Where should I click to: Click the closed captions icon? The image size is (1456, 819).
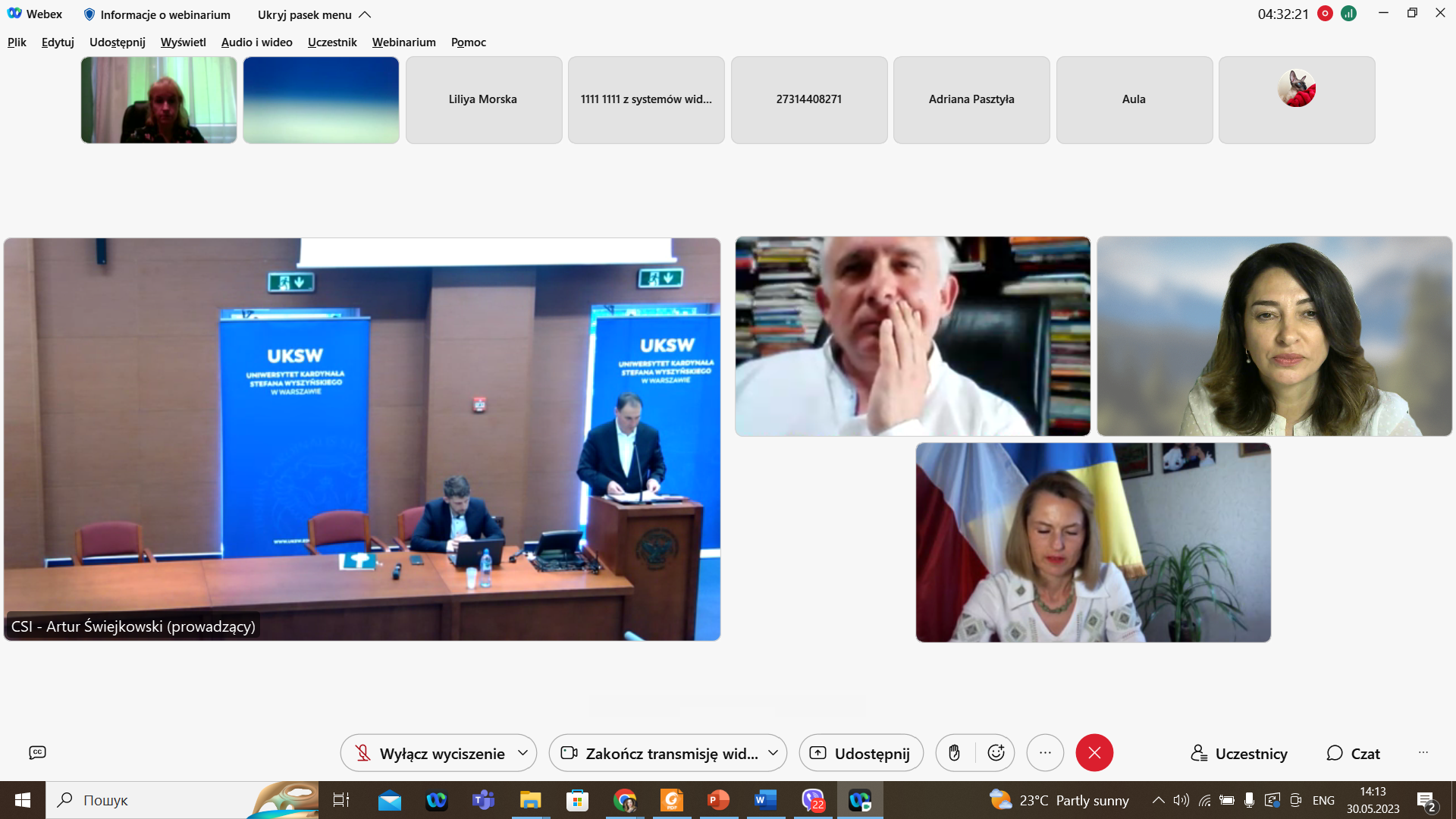[37, 752]
